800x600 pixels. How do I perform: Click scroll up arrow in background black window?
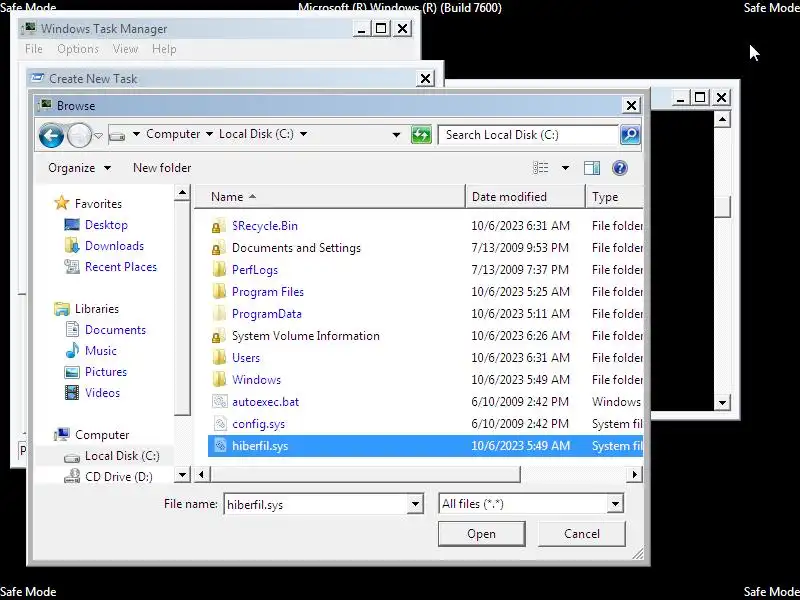(722, 119)
